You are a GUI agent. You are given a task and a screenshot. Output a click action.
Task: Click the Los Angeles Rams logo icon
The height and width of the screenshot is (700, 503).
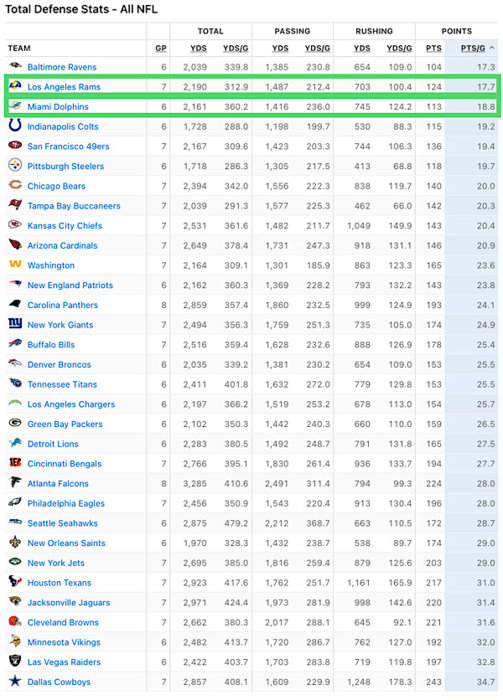[15, 86]
